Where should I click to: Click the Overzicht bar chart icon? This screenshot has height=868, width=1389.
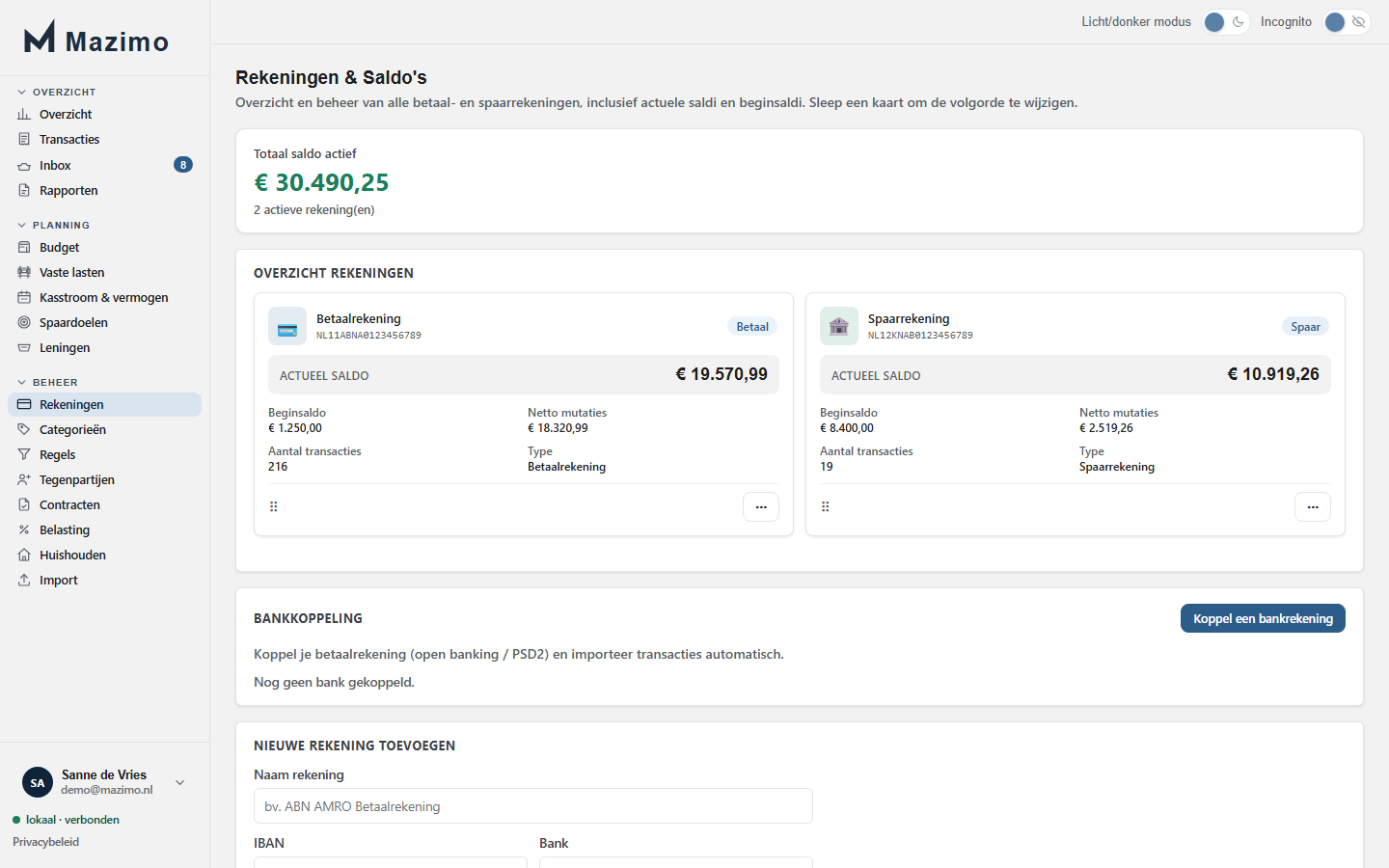tap(24, 114)
